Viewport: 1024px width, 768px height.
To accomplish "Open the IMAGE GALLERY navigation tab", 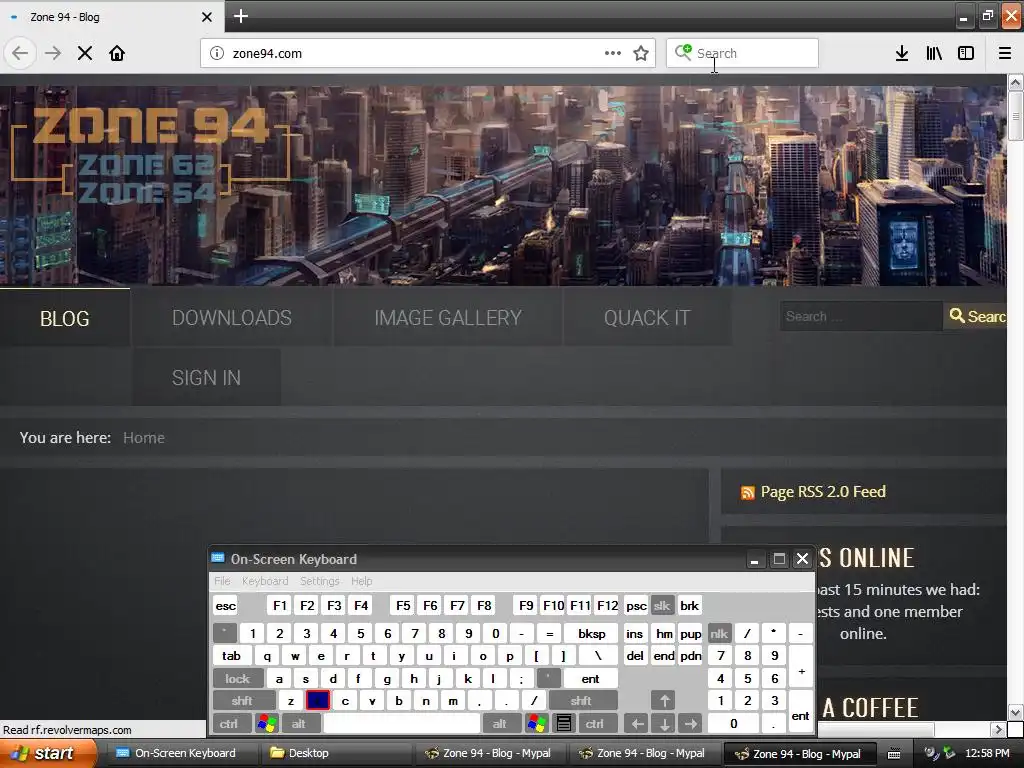I will [448, 317].
